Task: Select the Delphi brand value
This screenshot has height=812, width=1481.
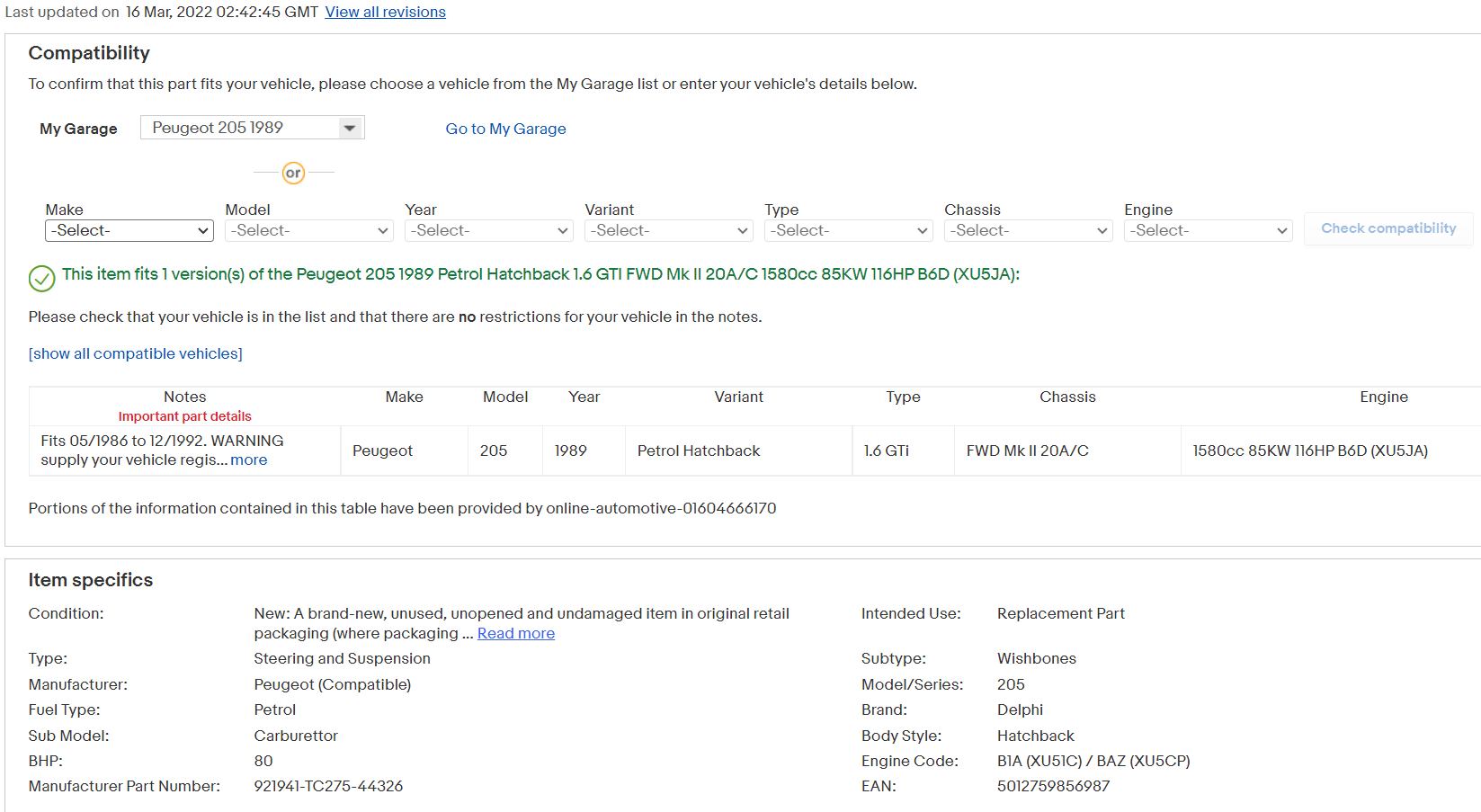Action: click(x=1021, y=709)
